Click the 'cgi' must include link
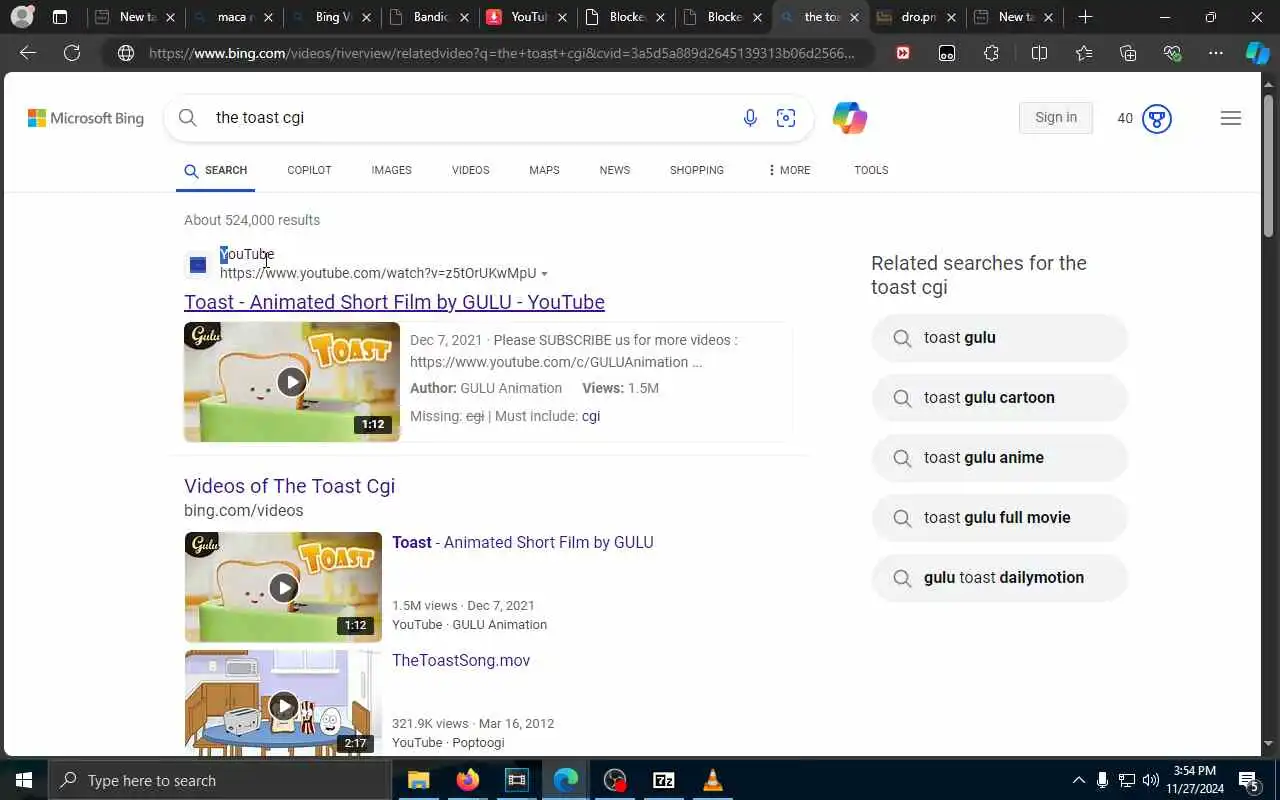 [x=591, y=416]
